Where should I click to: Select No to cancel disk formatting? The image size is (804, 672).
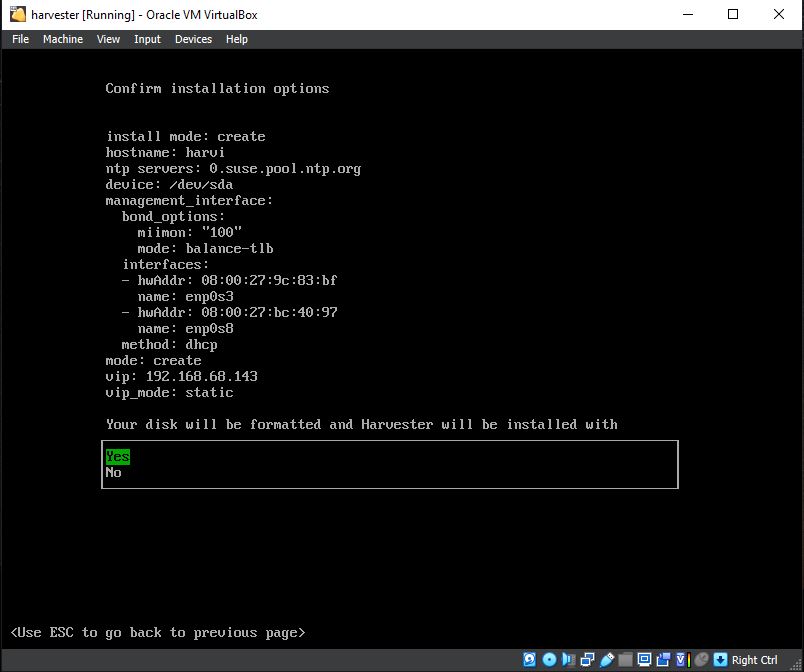(115, 472)
